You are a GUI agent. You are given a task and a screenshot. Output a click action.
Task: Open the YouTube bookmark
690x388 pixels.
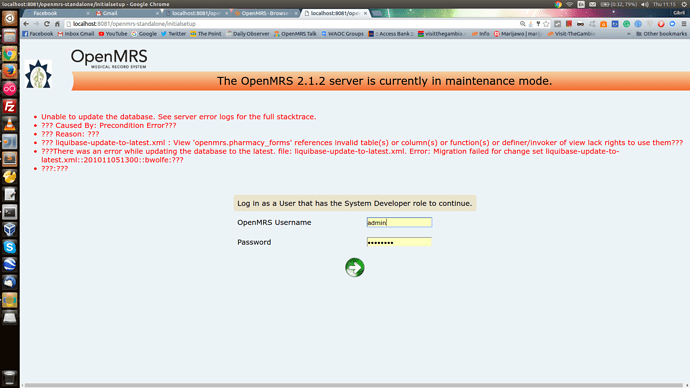click(113, 33)
